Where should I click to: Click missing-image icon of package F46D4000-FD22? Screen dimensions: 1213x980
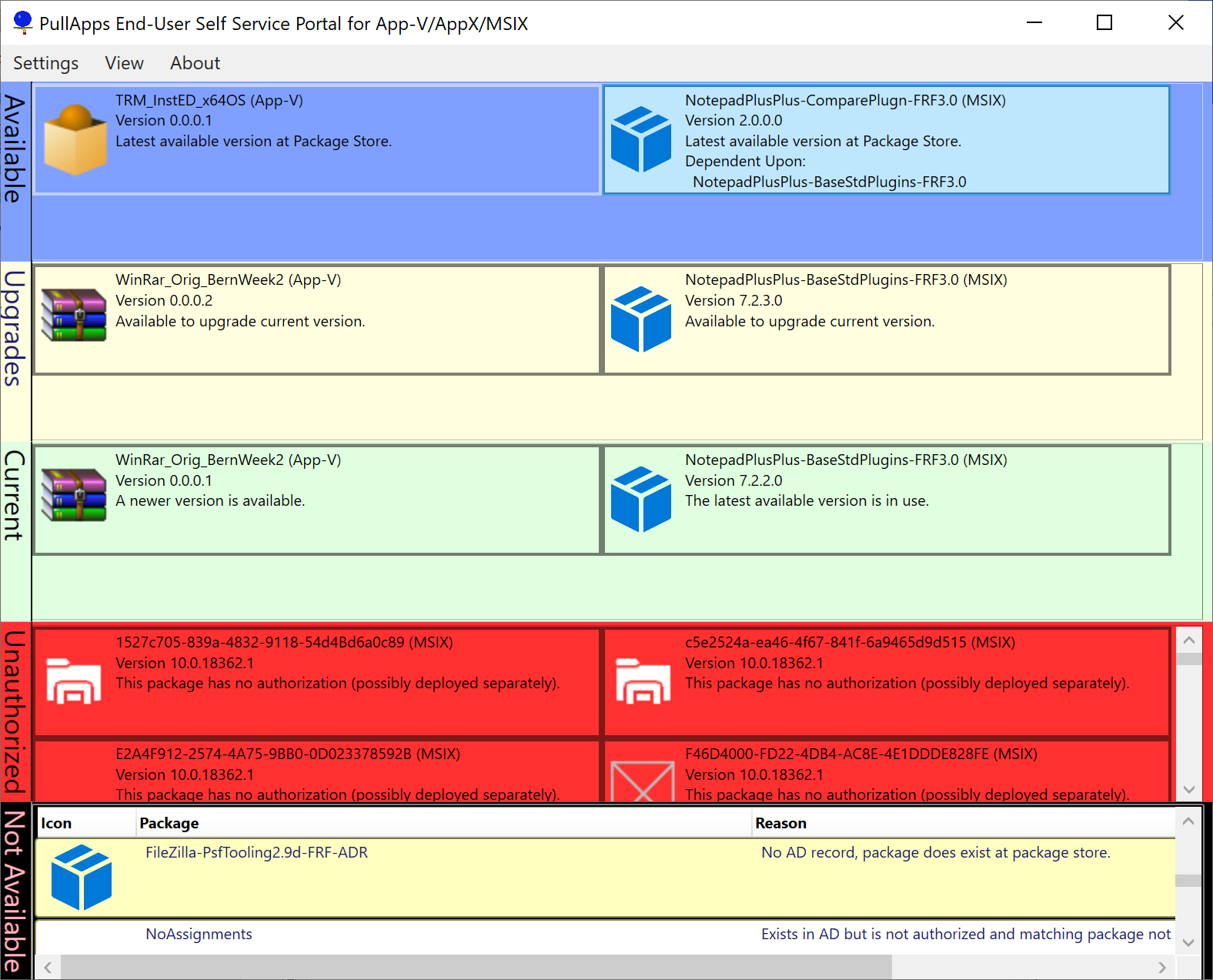coord(643,781)
